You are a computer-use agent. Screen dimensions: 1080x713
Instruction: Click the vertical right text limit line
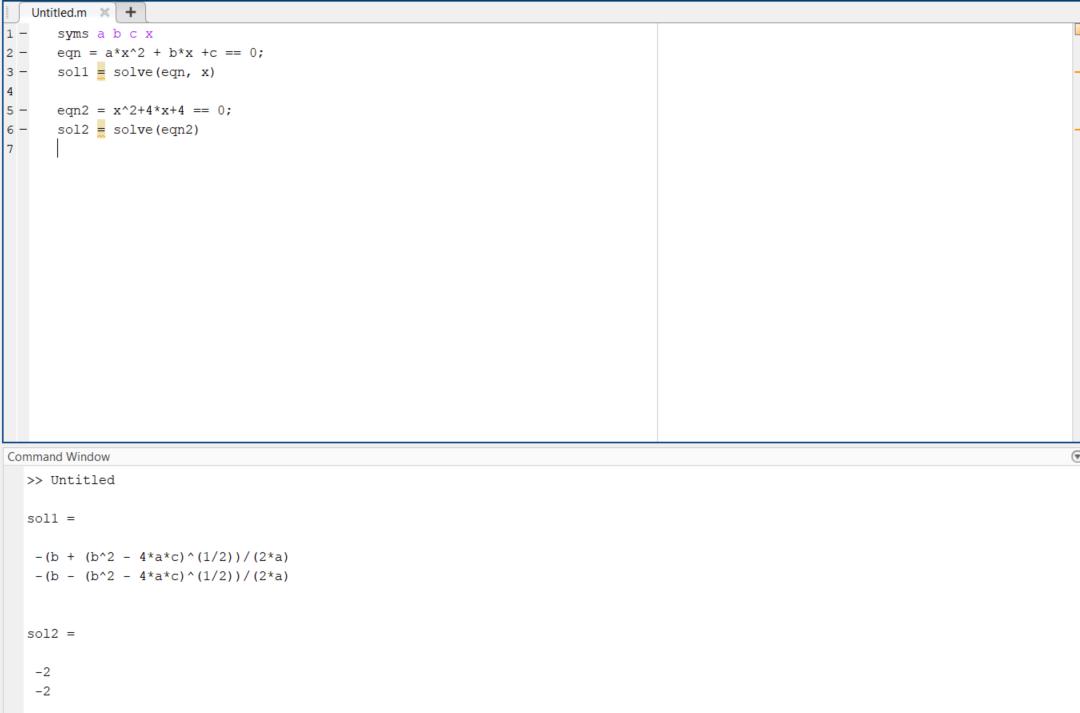click(x=657, y=232)
